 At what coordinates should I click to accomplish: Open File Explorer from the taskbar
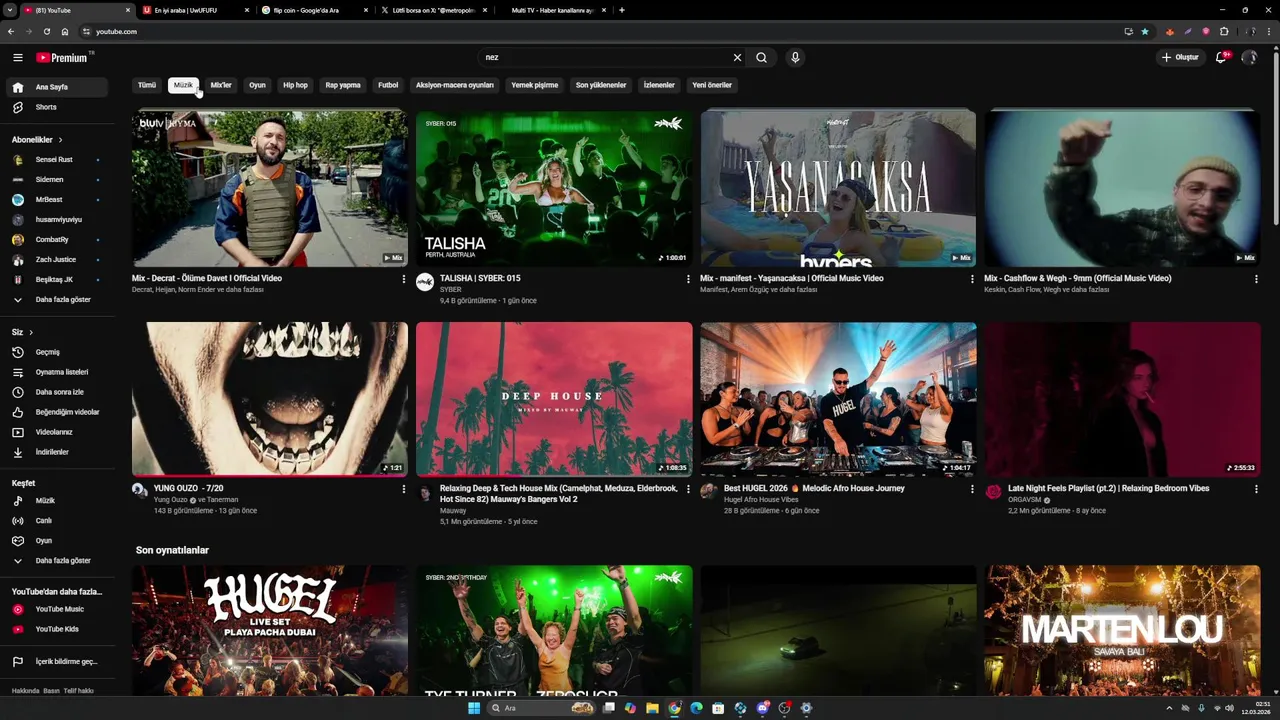tap(652, 708)
